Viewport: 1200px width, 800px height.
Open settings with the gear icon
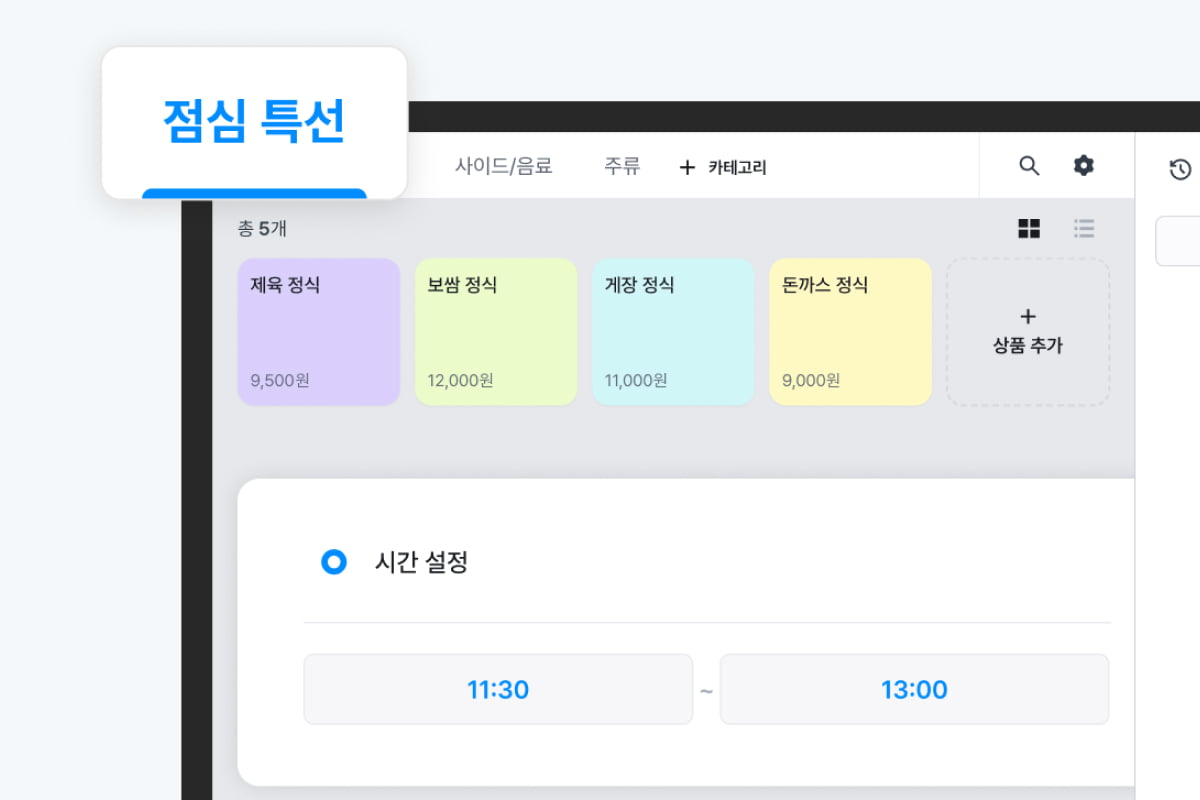1084,166
